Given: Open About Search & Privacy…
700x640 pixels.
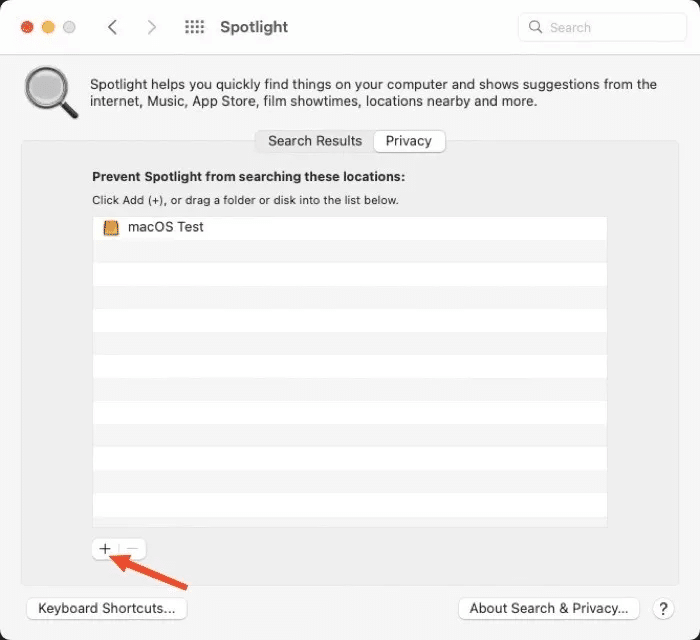Looking at the screenshot, I should [x=549, y=608].
